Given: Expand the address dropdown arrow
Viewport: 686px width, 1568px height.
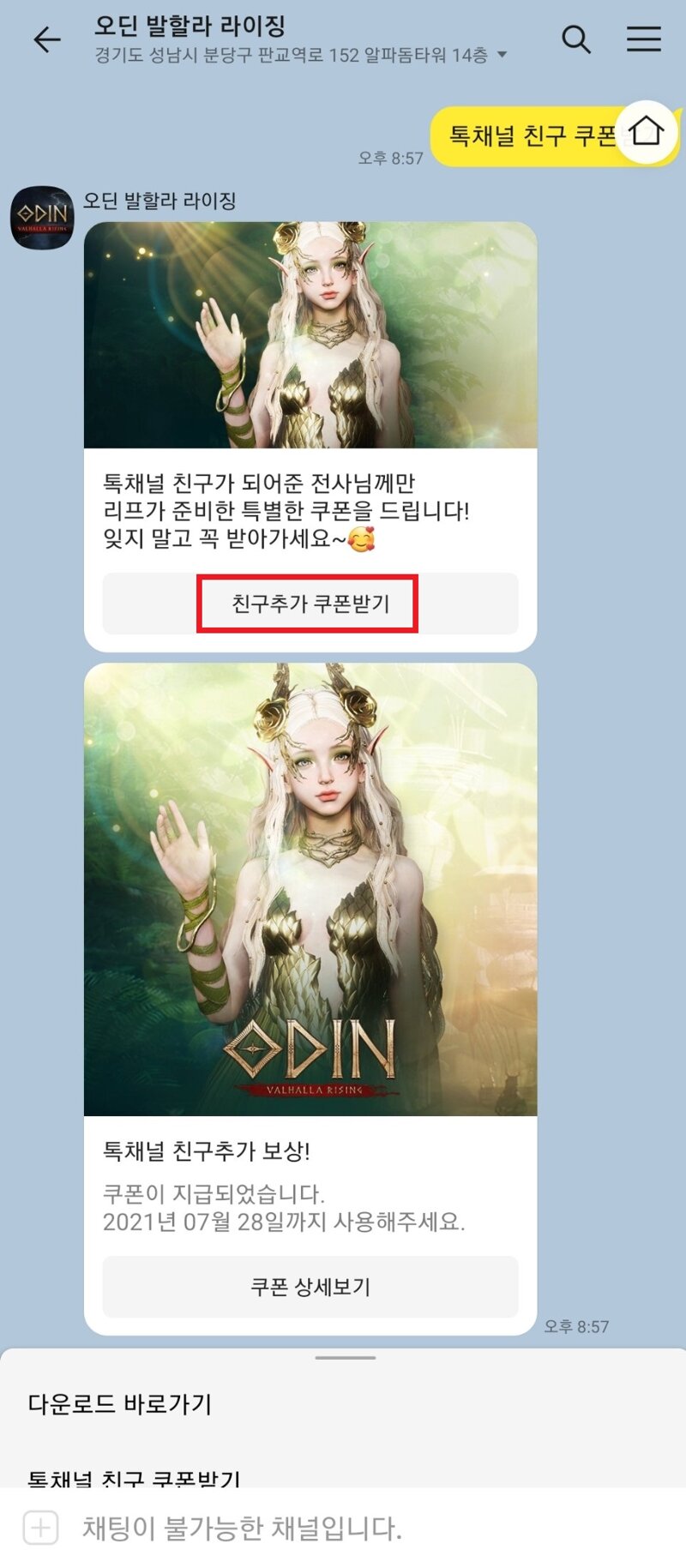Looking at the screenshot, I should pos(502,55).
